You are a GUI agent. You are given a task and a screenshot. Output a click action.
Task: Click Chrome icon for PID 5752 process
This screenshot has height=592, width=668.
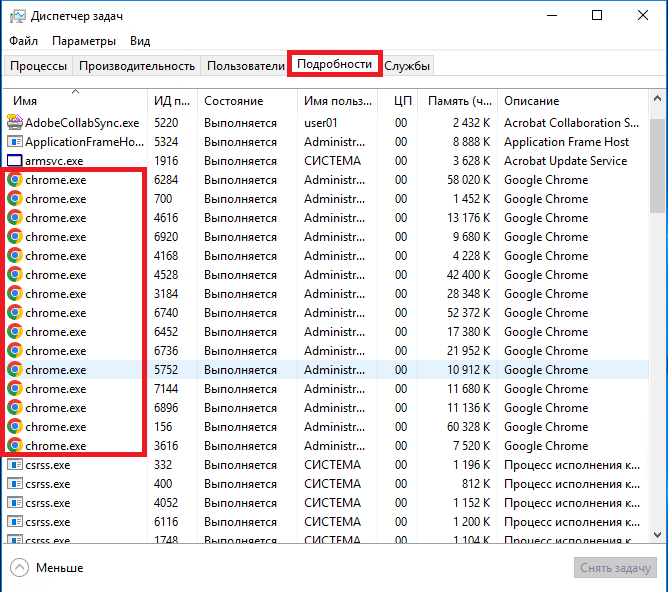(x=14, y=370)
